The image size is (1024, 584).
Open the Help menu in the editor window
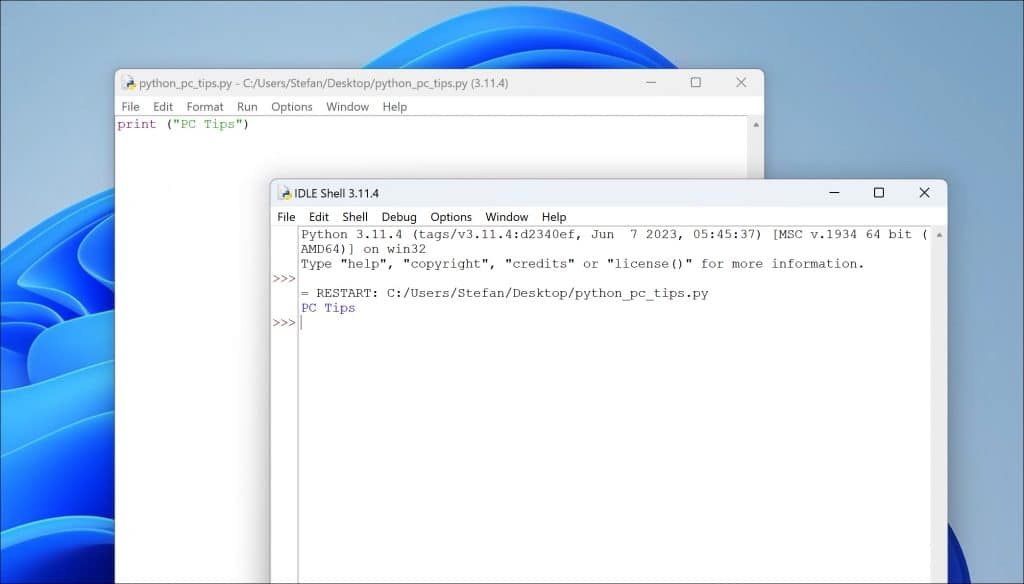click(x=394, y=106)
